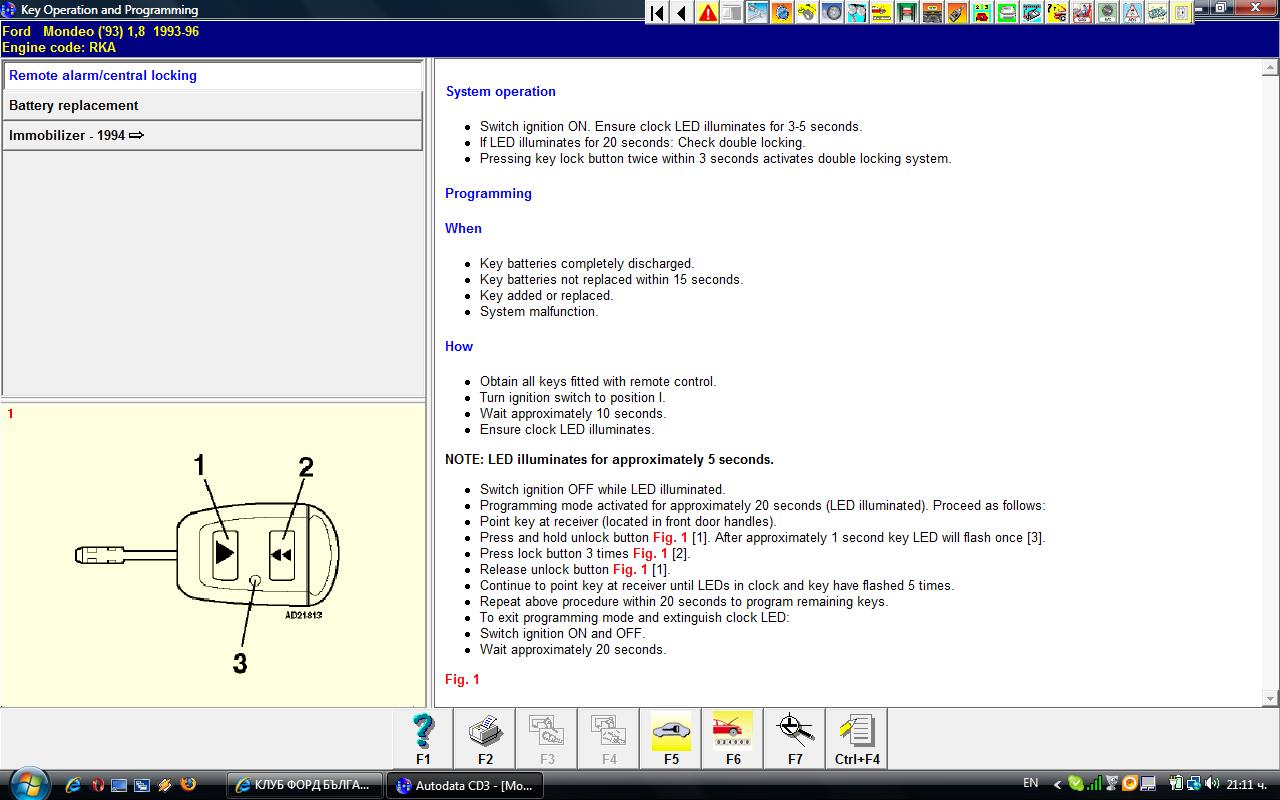Click the F7 magnifier search icon

(x=795, y=739)
